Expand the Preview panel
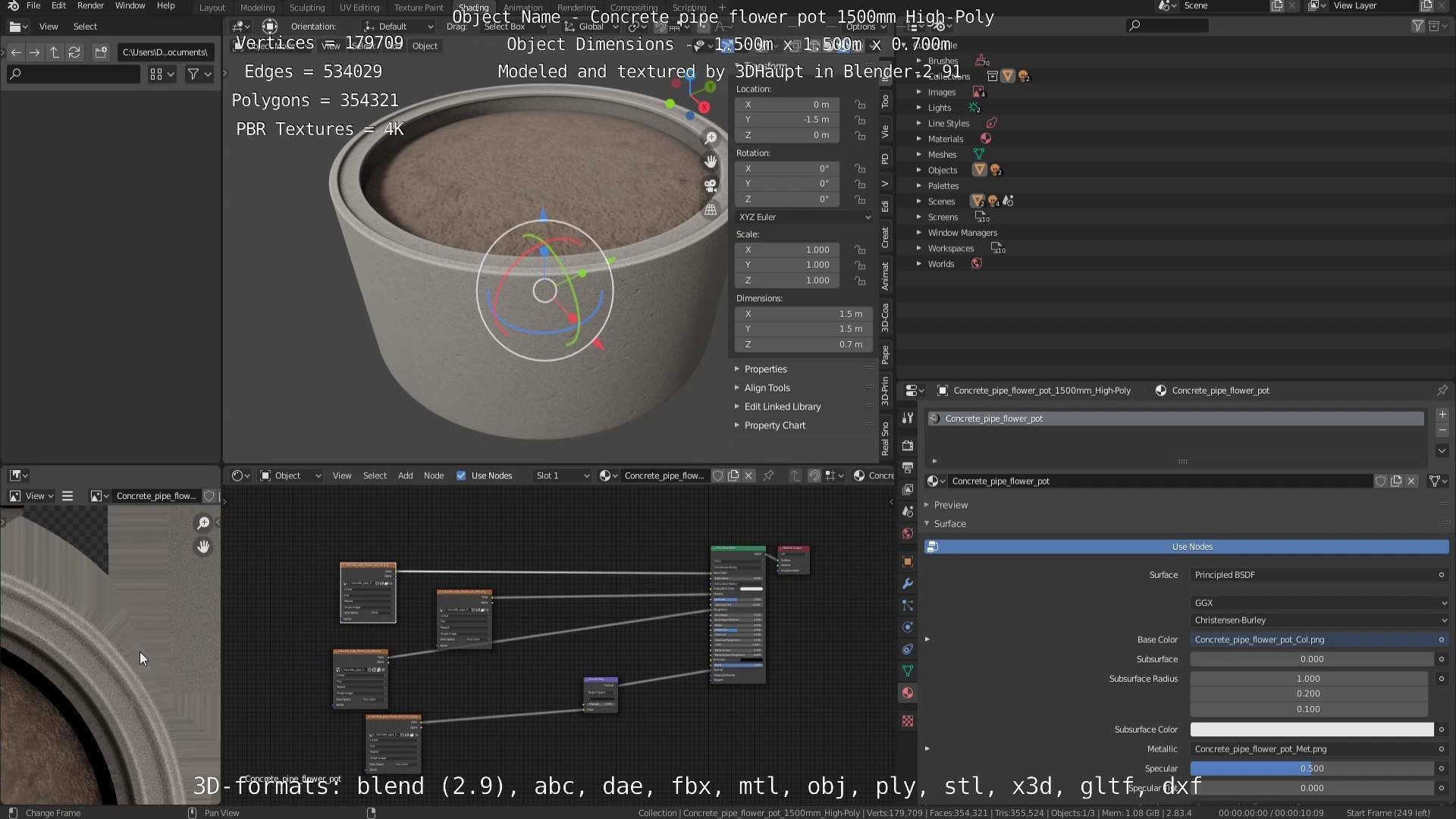1456x819 pixels. [x=951, y=505]
